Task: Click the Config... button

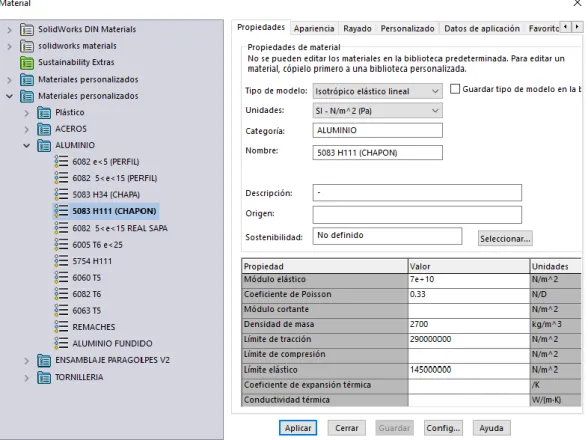Action: [x=443, y=428]
